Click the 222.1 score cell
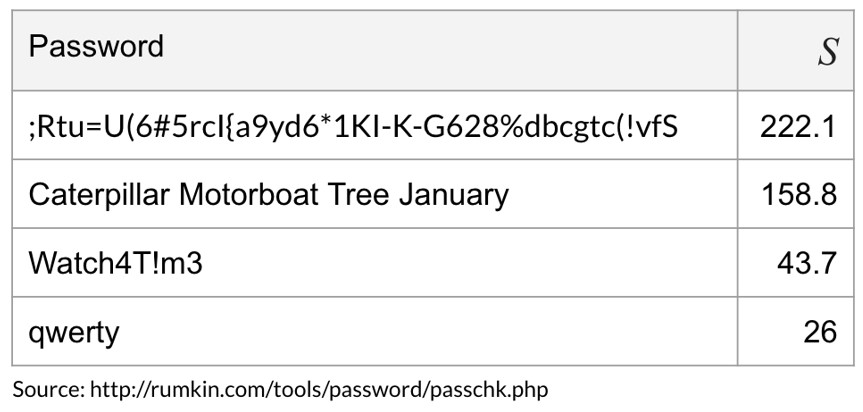This screenshot has width=863, height=412. coord(796,125)
